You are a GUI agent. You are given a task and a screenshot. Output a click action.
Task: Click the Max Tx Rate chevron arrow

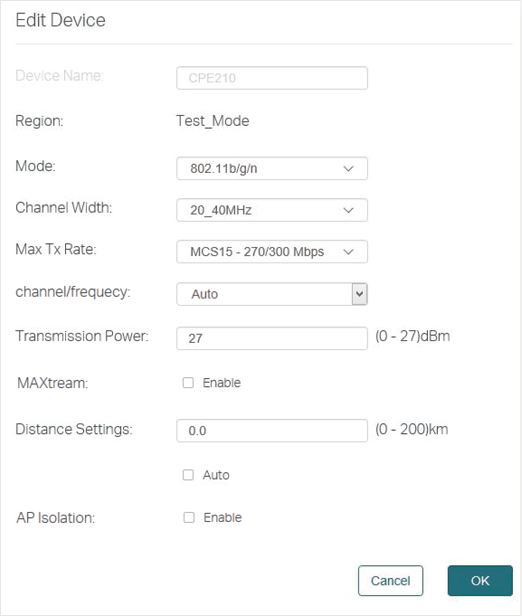(x=348, y=252)
